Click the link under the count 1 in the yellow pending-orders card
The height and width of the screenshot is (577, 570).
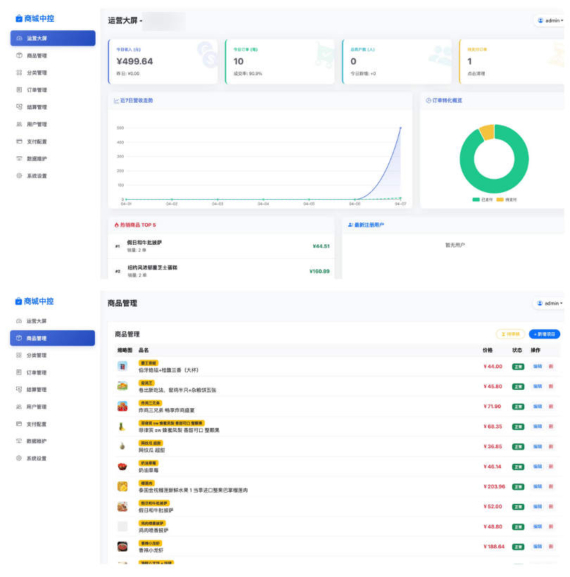[476, 74]
